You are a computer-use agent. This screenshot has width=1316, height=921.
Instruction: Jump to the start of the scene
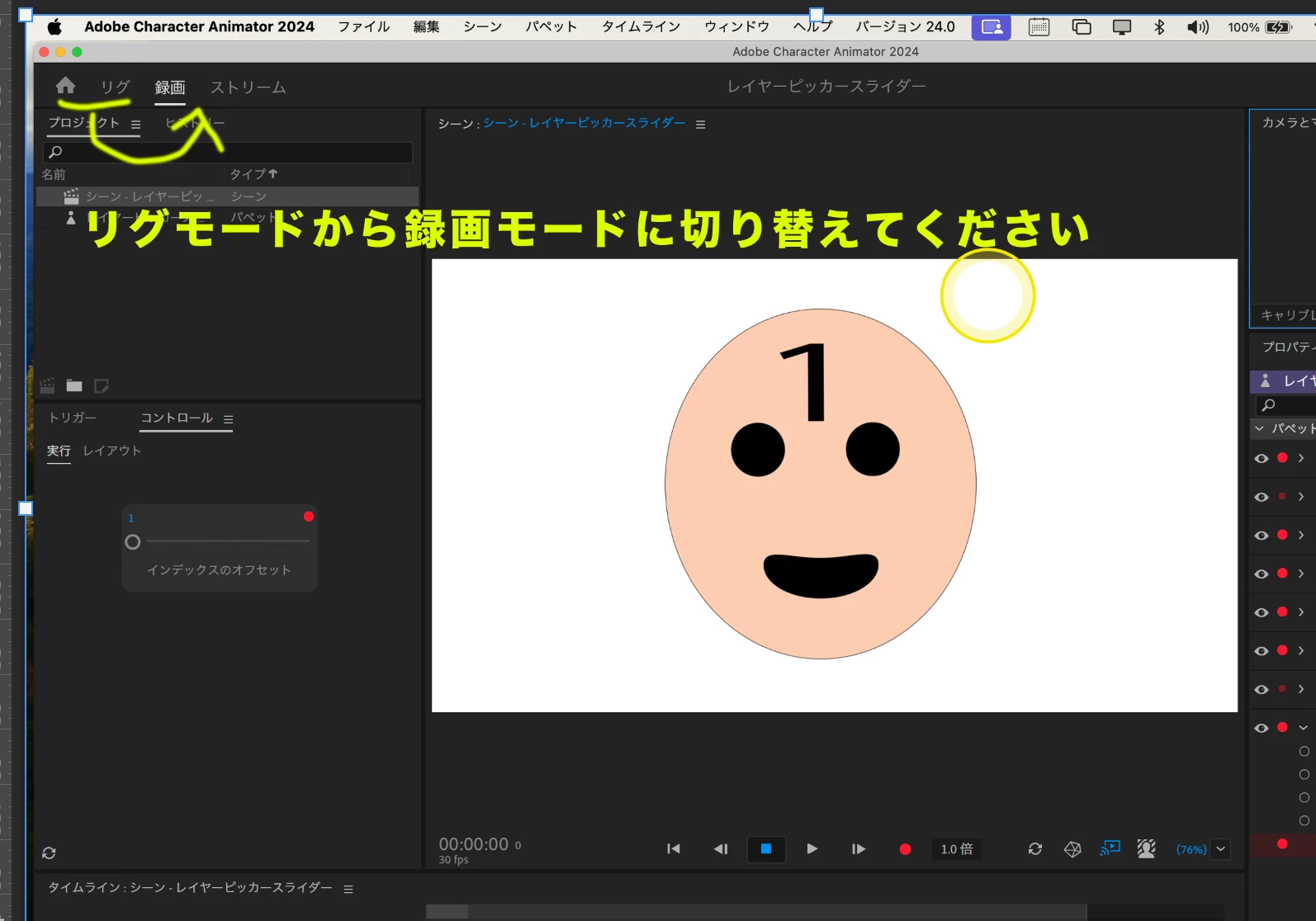(674, 848)
